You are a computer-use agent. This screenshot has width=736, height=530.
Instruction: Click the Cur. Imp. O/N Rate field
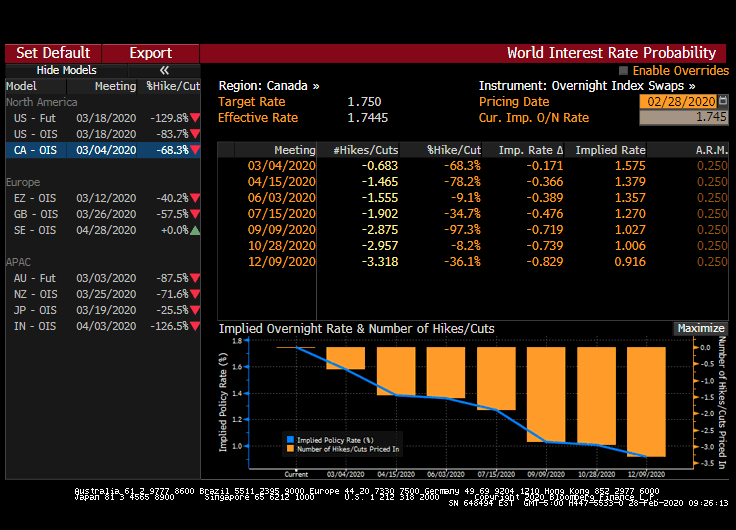683,117
